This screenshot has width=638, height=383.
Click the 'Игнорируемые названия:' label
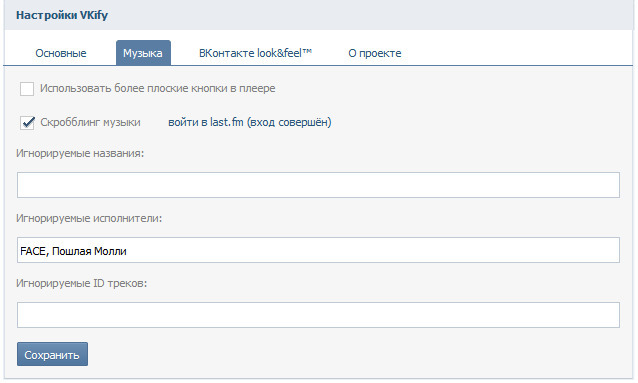80,153
